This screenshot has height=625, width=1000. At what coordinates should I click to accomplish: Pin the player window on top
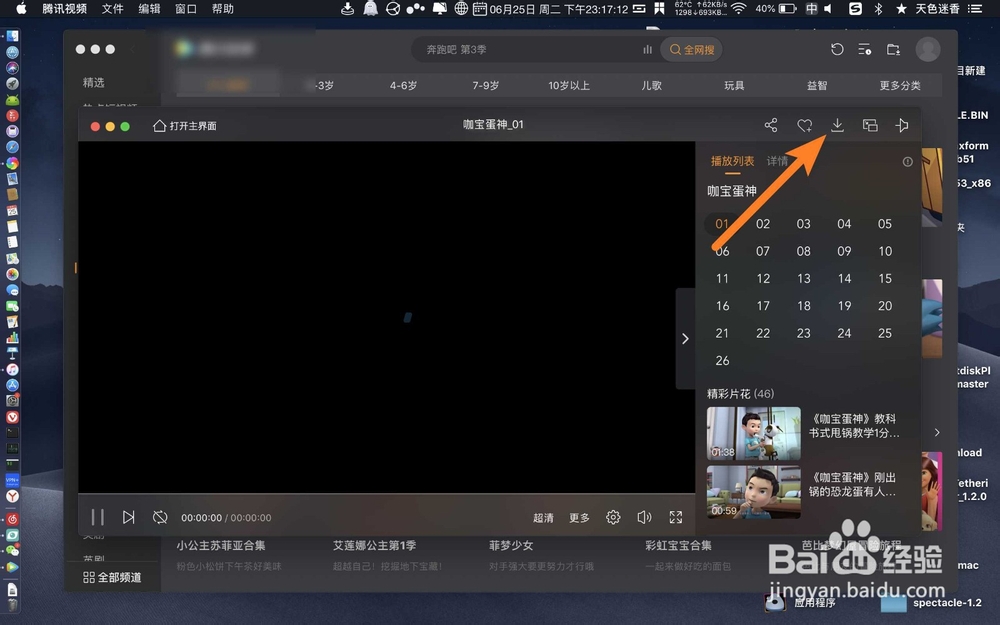pos(902,125)
